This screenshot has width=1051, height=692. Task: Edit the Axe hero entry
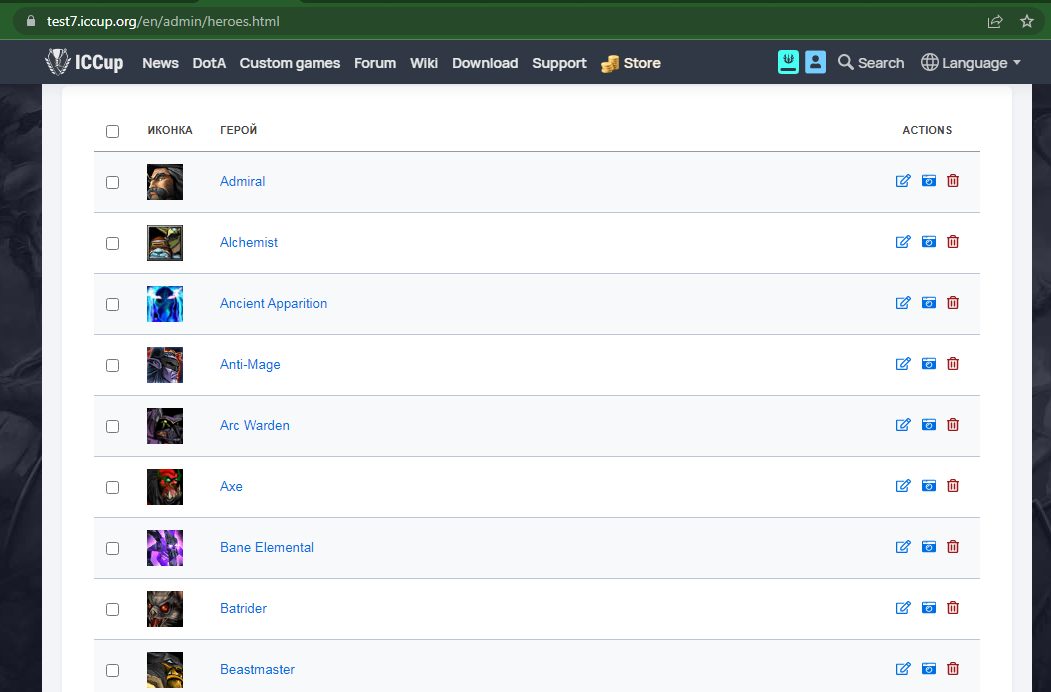click(903, 486)
